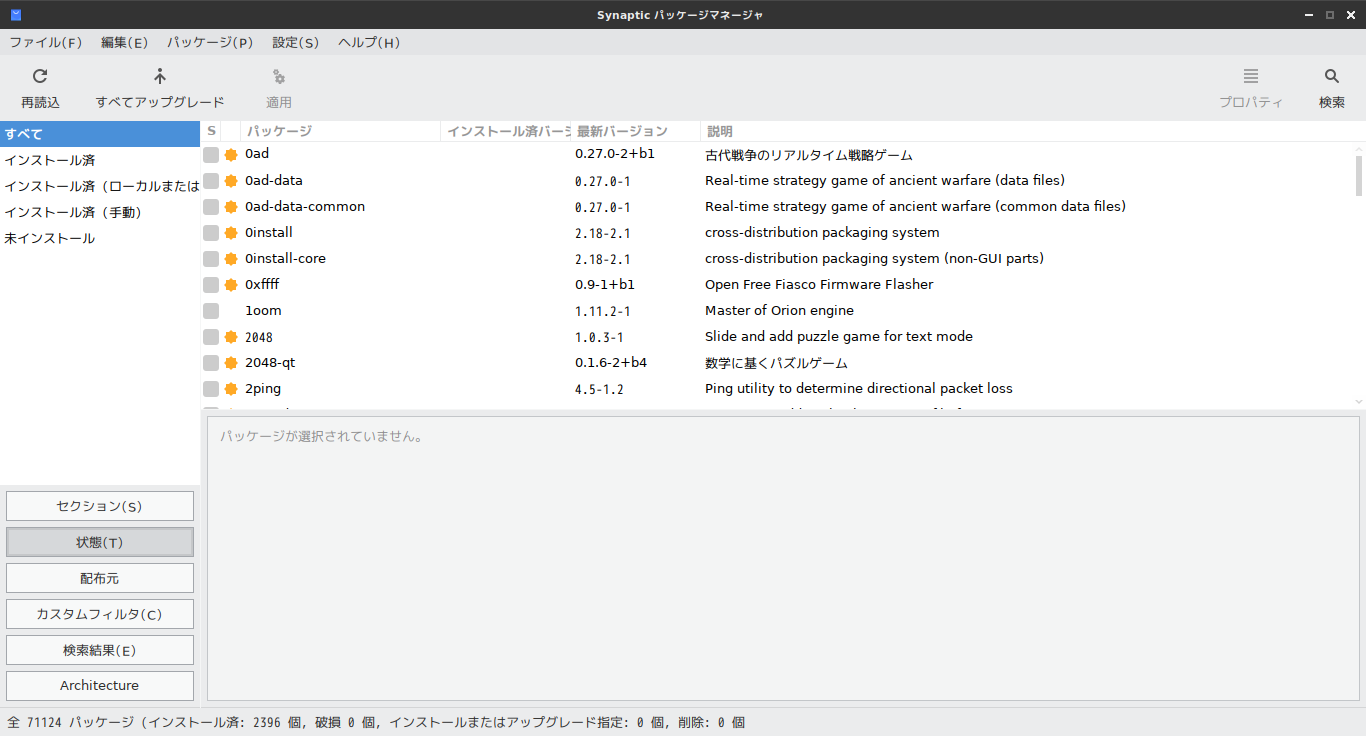Toggle status checkbox for 1oom
Screen dimensions: 1366x736
pos(211,311)
